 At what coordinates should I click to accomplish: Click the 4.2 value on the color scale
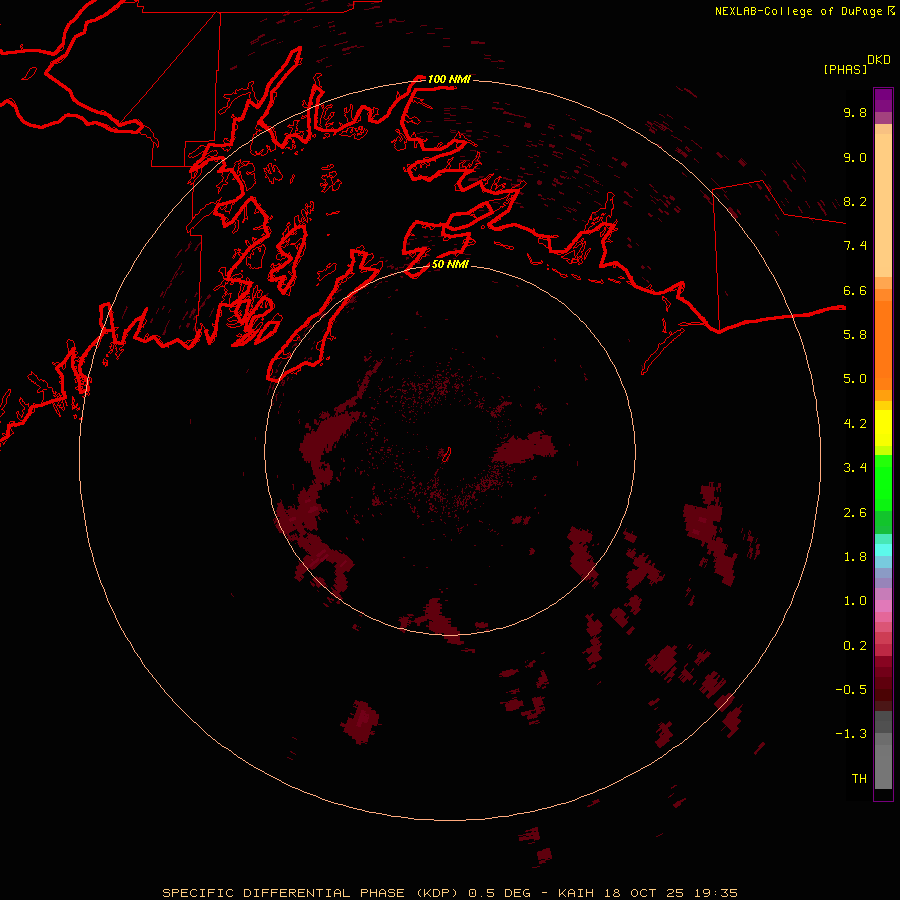pos(855,424)
